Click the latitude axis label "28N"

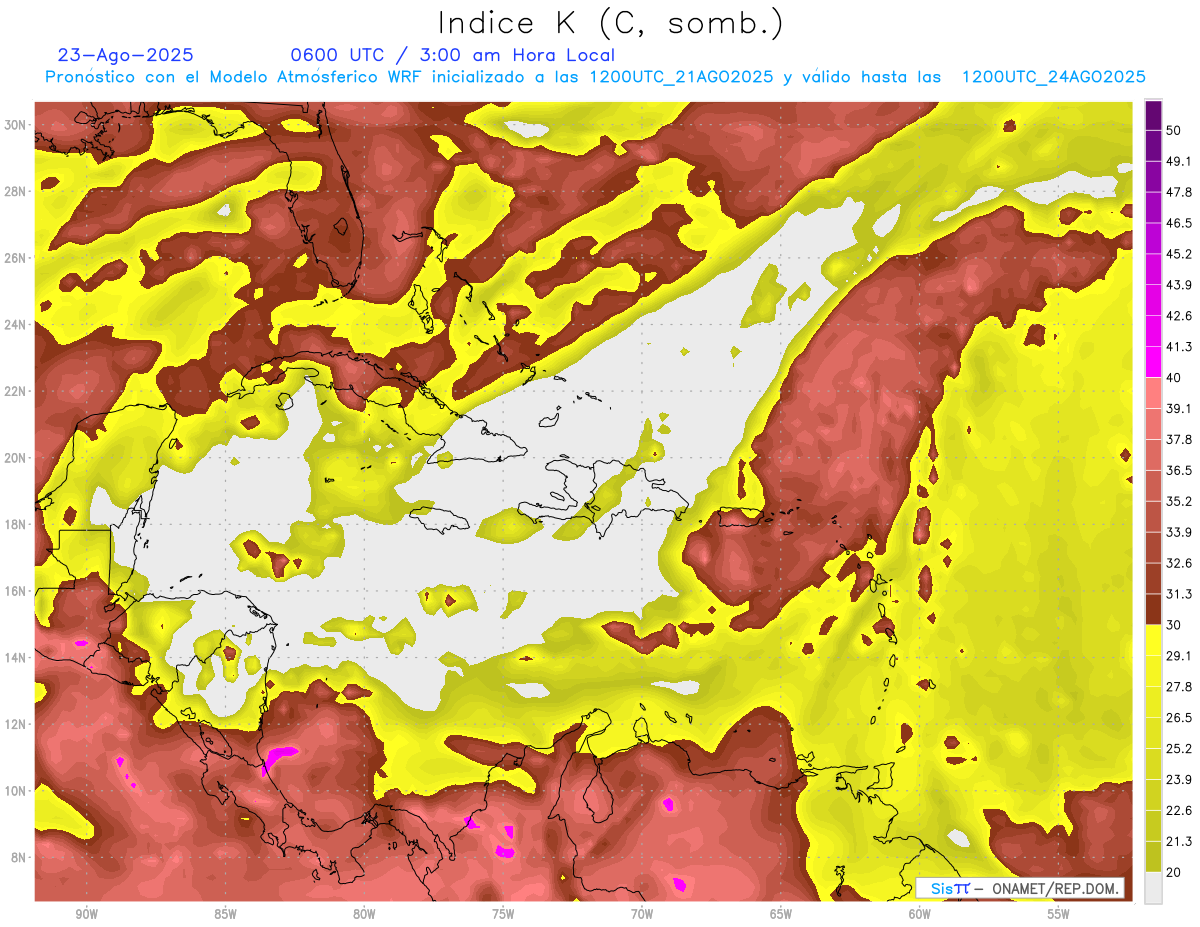tap(15, 191)
